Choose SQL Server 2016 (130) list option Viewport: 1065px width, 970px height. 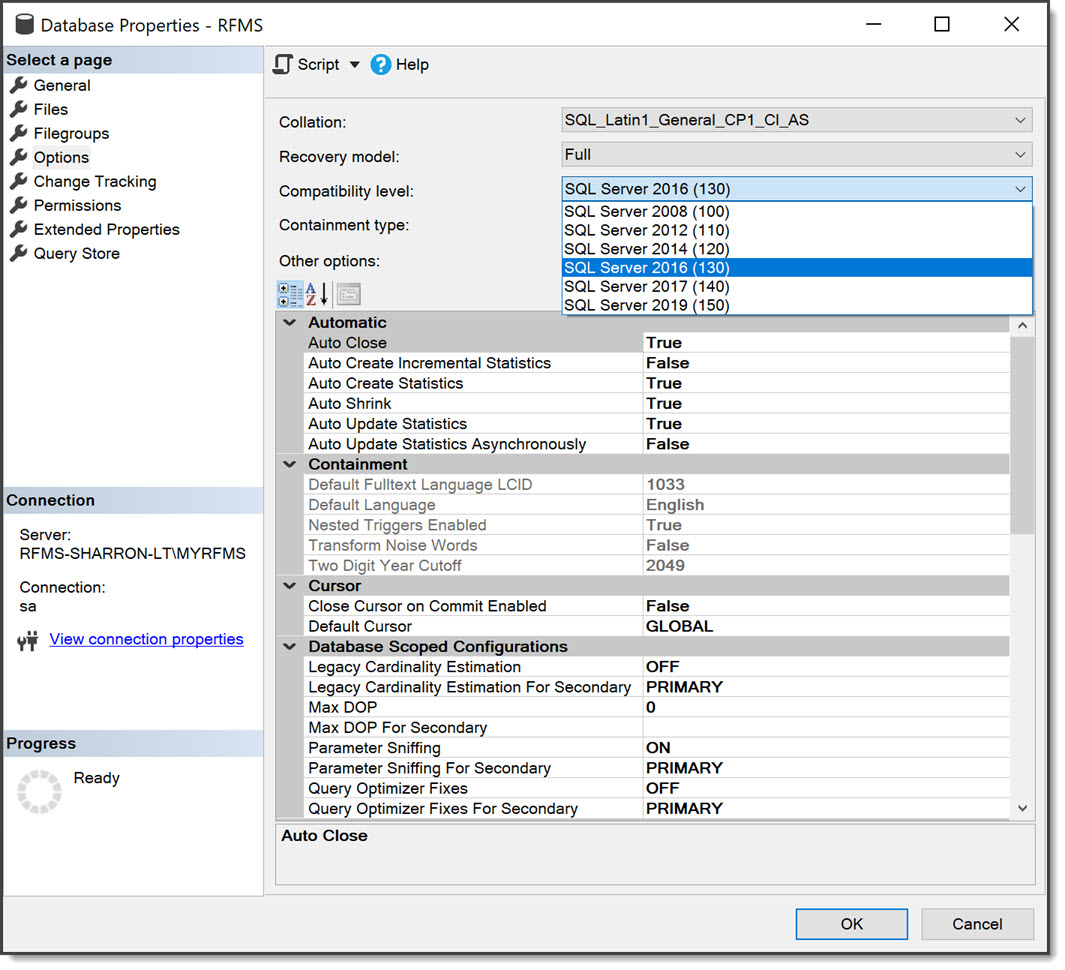click(797, 268)
